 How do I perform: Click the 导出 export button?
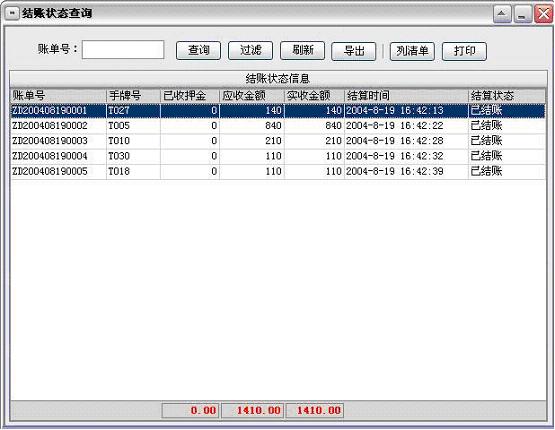tap(354, 51)
